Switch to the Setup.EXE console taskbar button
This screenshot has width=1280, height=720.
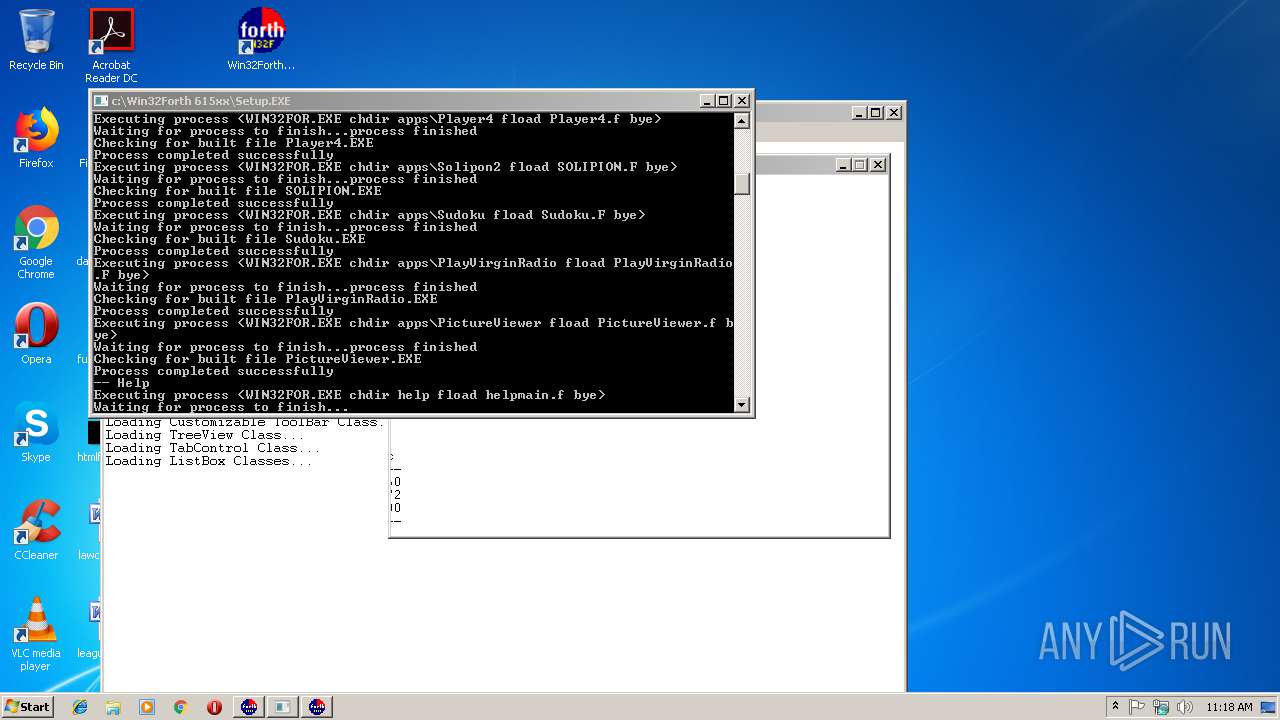tap(283, 707)
